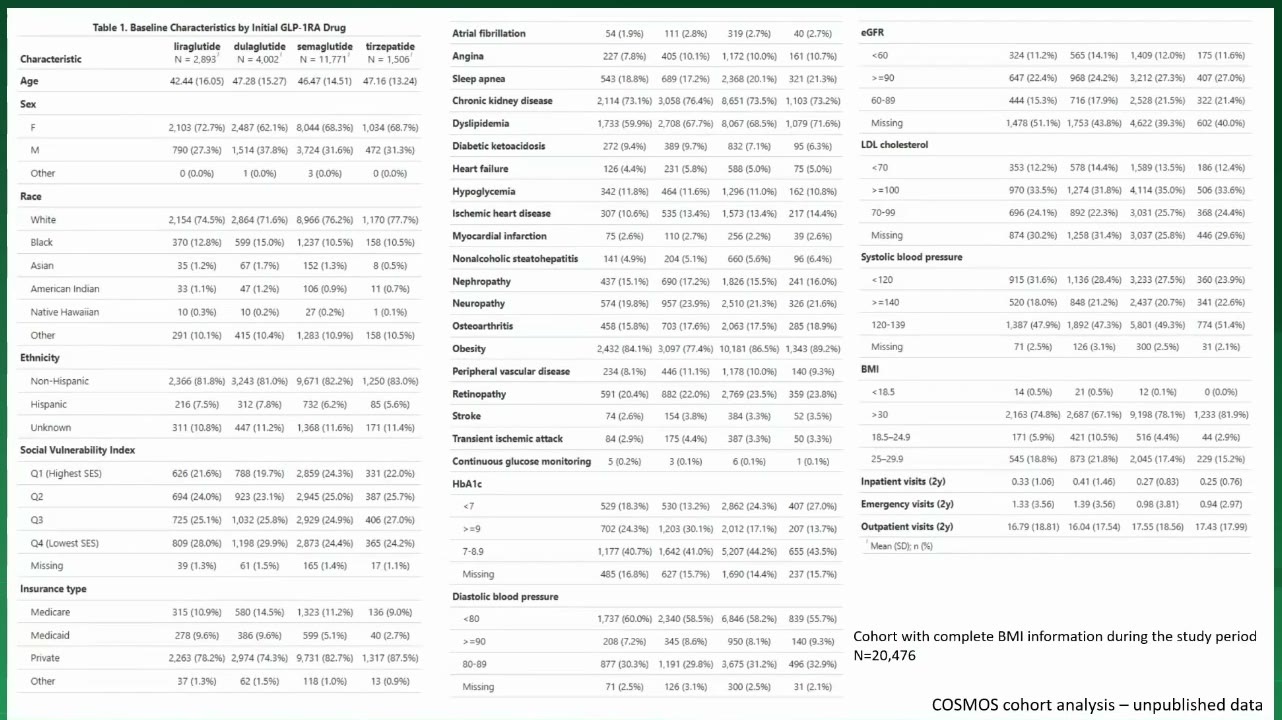Select the liraglutide column header
This screenshot has height=720, width=1282.
tap(196, 52)
